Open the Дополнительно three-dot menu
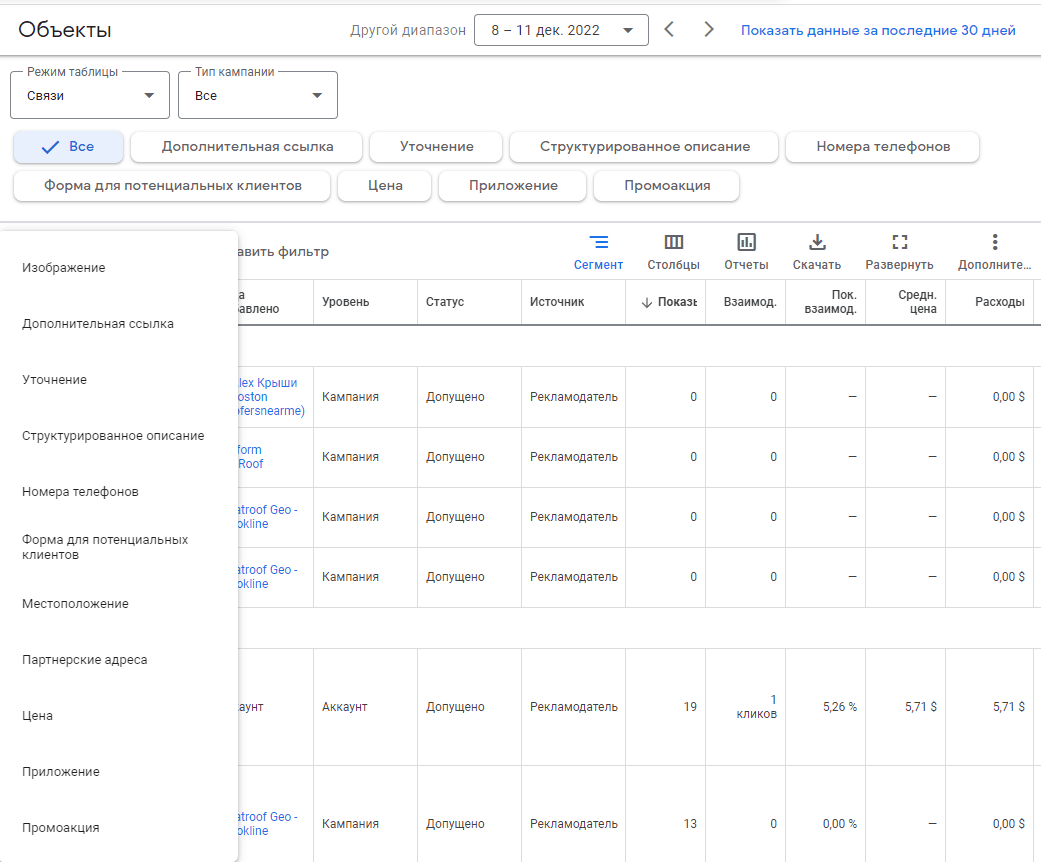Screen dimensions: 1041x862 [995, 242]
